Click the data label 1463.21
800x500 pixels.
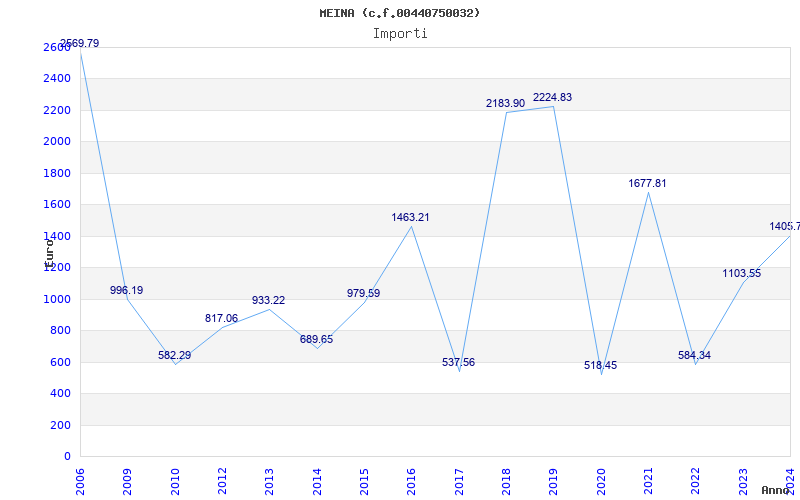[x=410, y=217]
